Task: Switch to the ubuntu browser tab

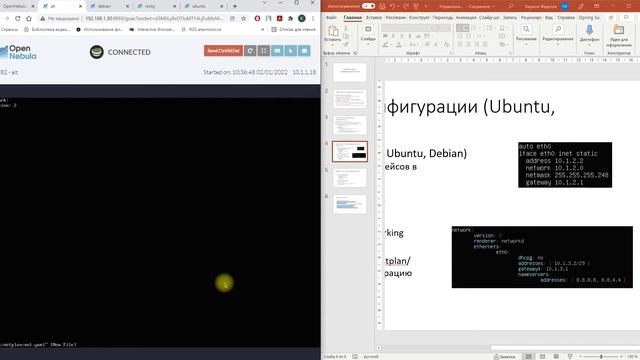Action: tap(203, 6)
